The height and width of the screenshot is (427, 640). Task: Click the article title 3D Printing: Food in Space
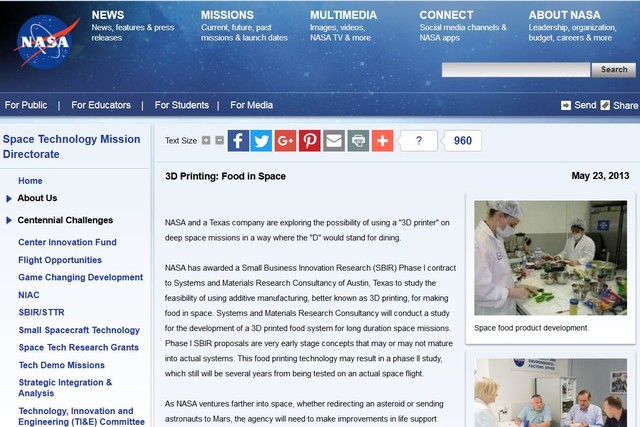225,176
